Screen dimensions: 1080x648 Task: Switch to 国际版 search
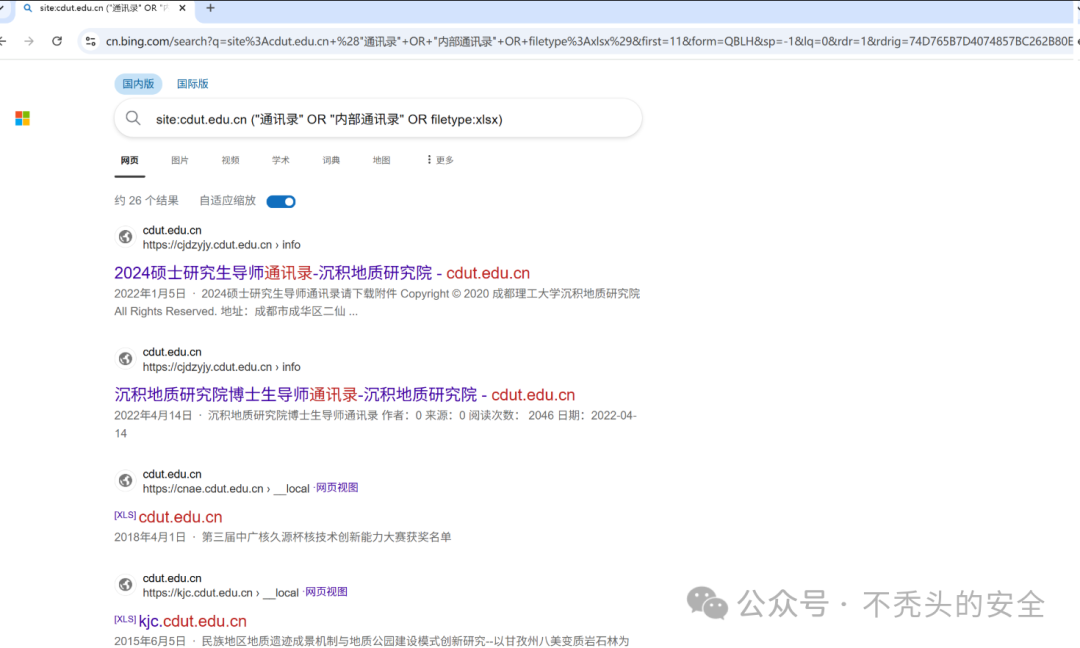click(x=192, y=83)
